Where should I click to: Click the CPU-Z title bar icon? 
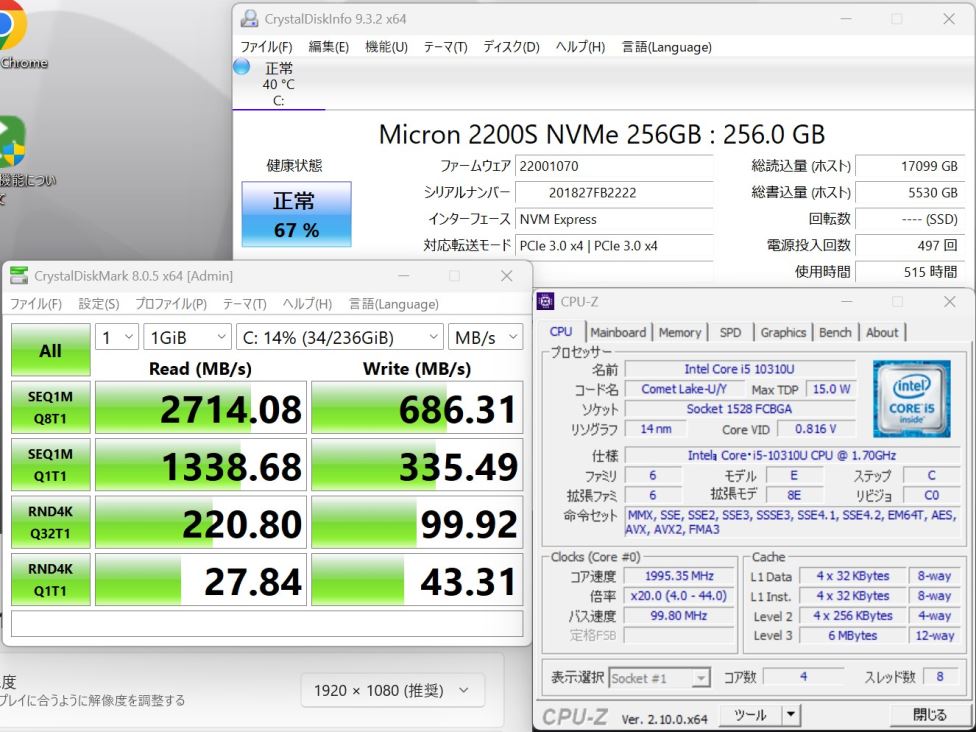pyautogui.click(x=546, y=301)
